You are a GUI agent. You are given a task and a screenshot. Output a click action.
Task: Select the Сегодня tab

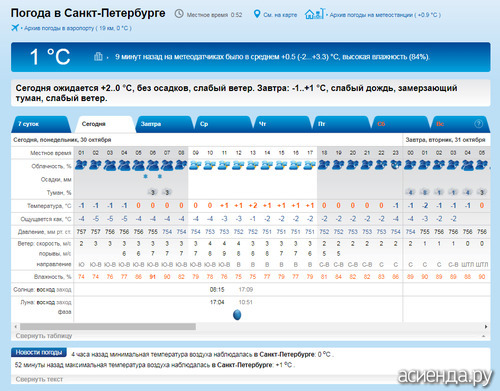[x=105, y=124]
